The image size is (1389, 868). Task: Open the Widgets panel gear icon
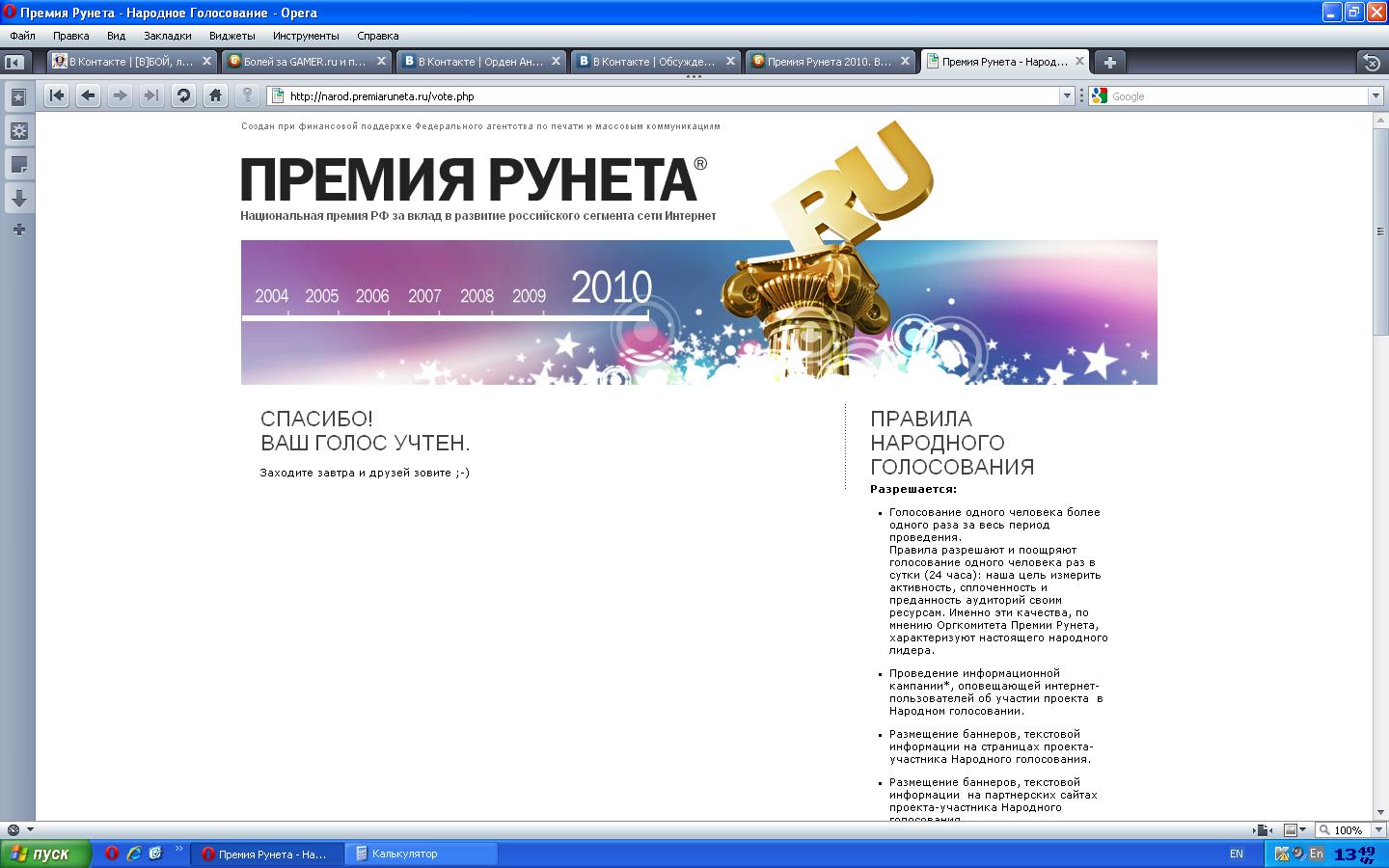pos(18,131)
